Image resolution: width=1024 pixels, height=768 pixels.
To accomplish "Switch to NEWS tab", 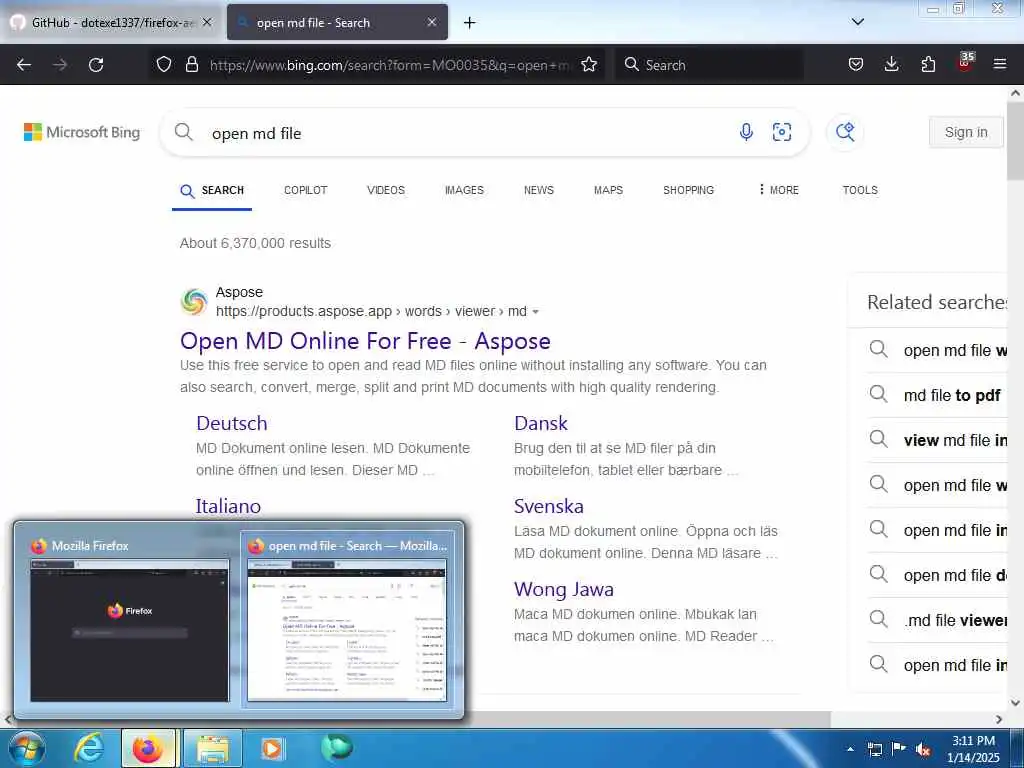I will tap(539, 190).
